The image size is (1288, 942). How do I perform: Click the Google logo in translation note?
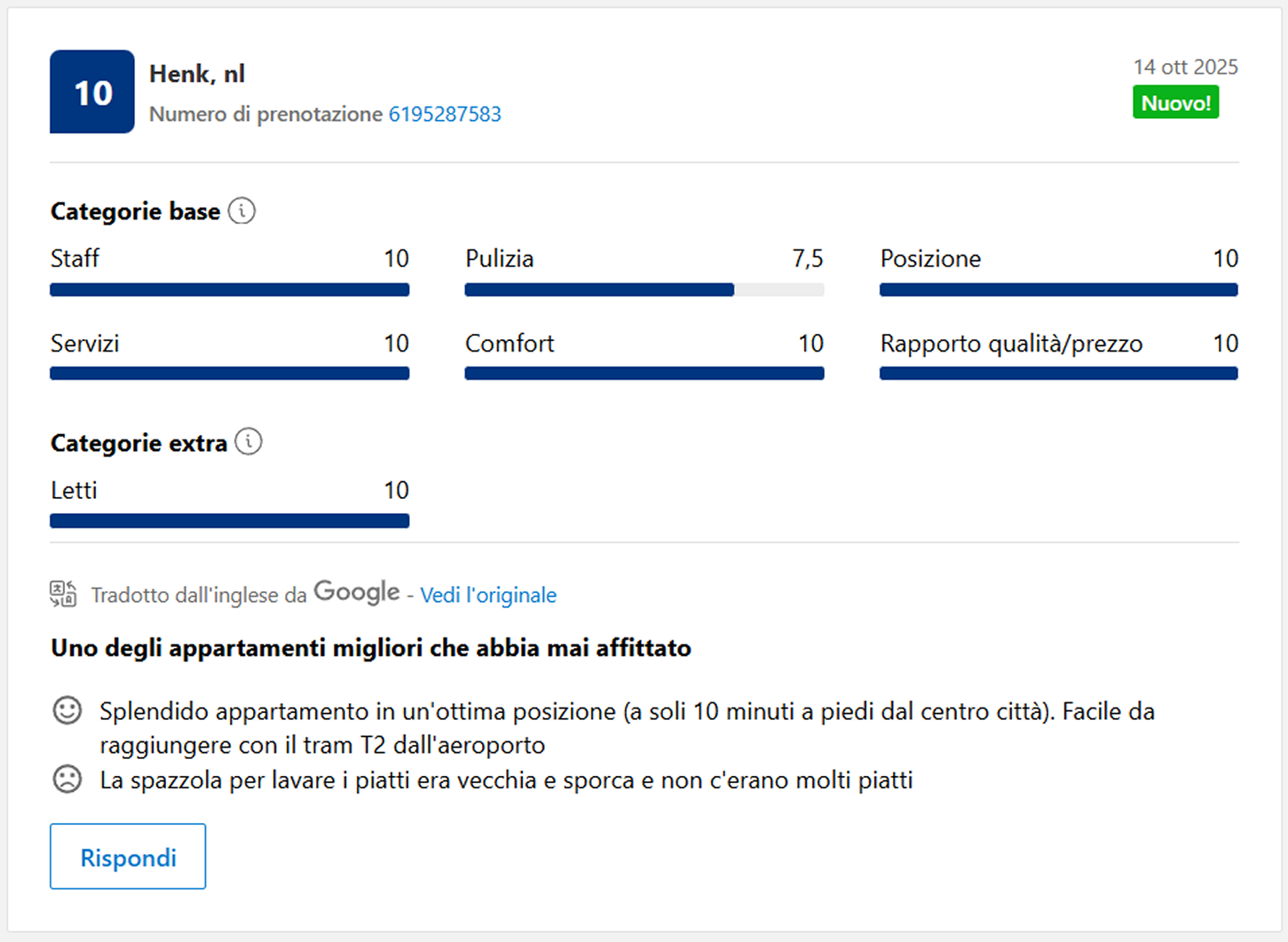[357, 592]
